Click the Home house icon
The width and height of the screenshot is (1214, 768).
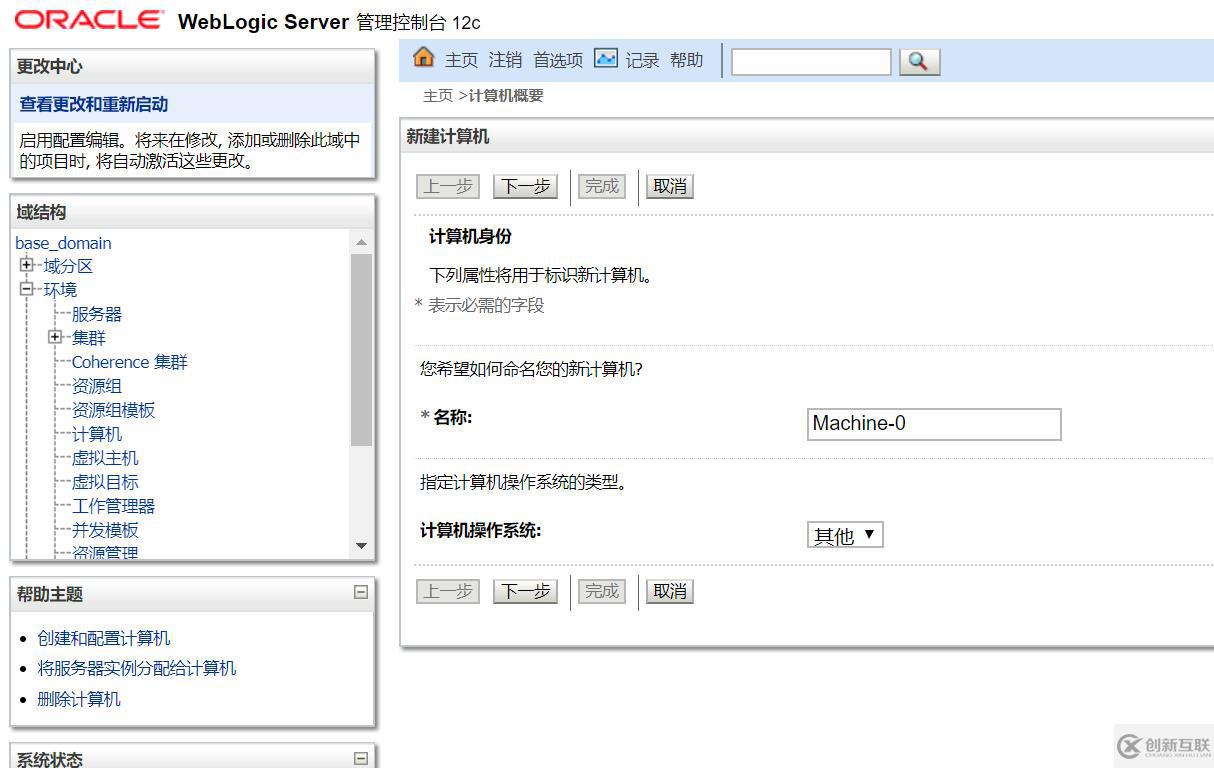coord(424,58)
